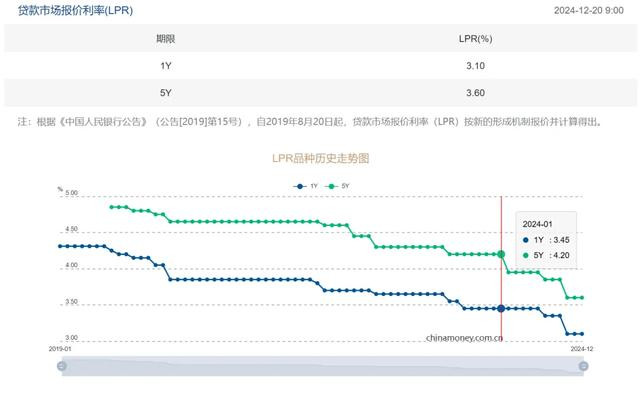The image size is (640, 393).
Task: Click the 3.10 rate value
Action: coord(476,66)
